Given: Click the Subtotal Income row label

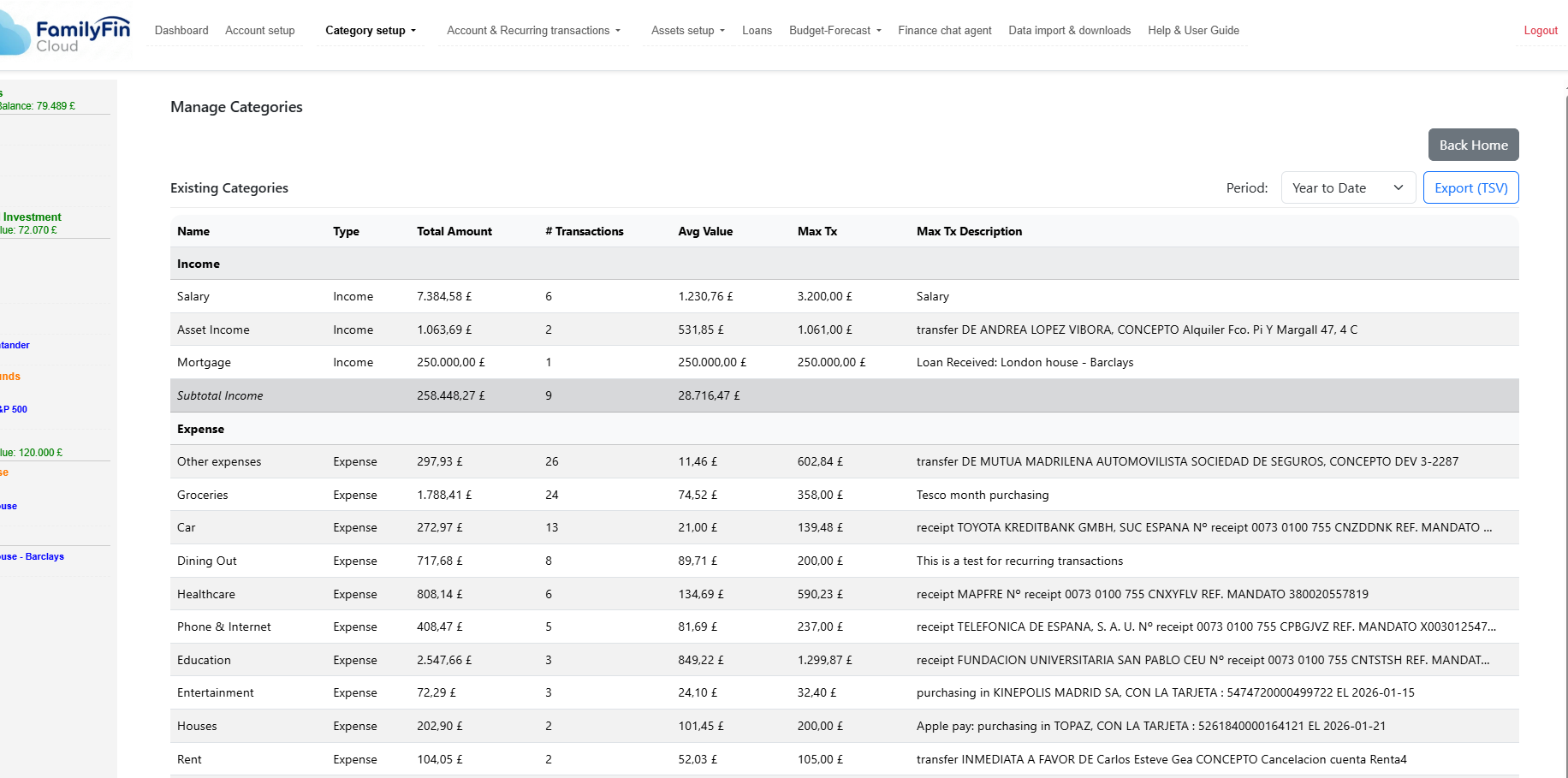Looking at the screenshot, I should point(220,395).
